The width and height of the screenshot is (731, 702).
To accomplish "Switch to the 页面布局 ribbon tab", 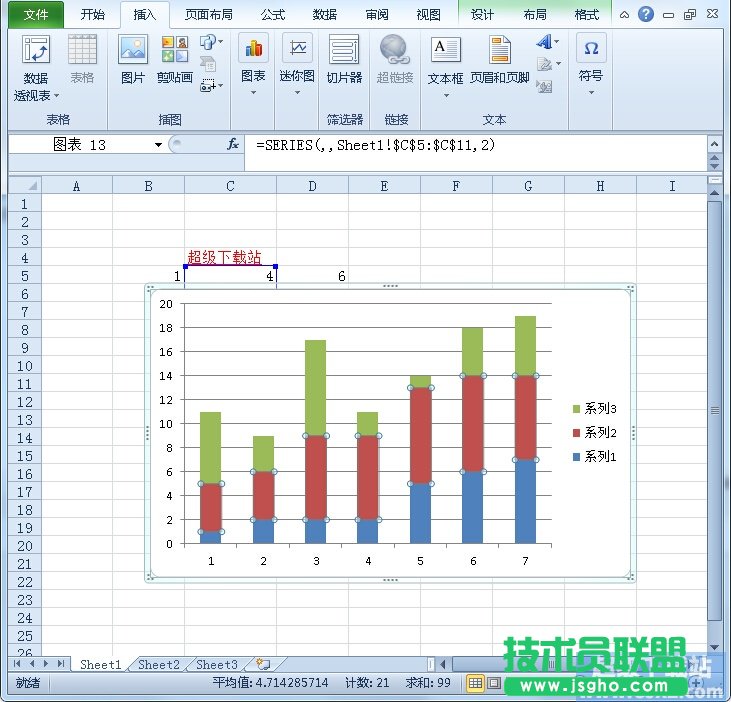I will click(x=209, y=15).
